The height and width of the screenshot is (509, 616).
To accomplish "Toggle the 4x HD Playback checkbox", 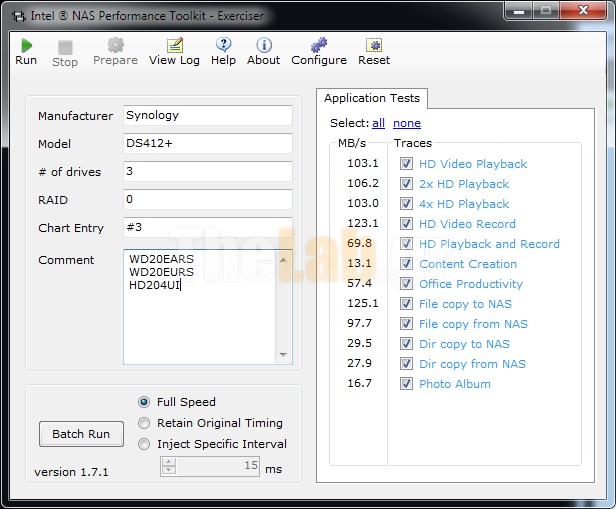I will point(406,203).
